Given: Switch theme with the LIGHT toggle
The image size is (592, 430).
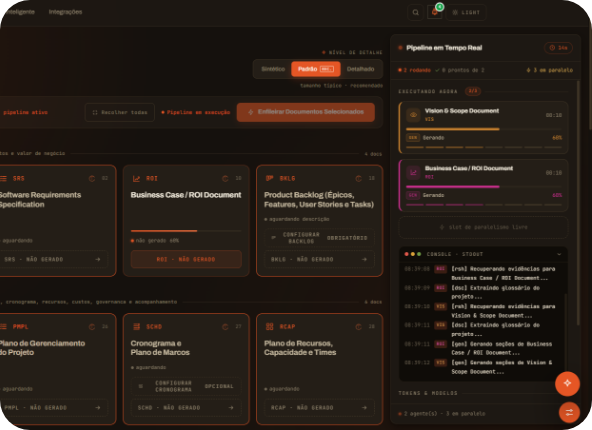Looking at the screenshot, I should (466, 12).
